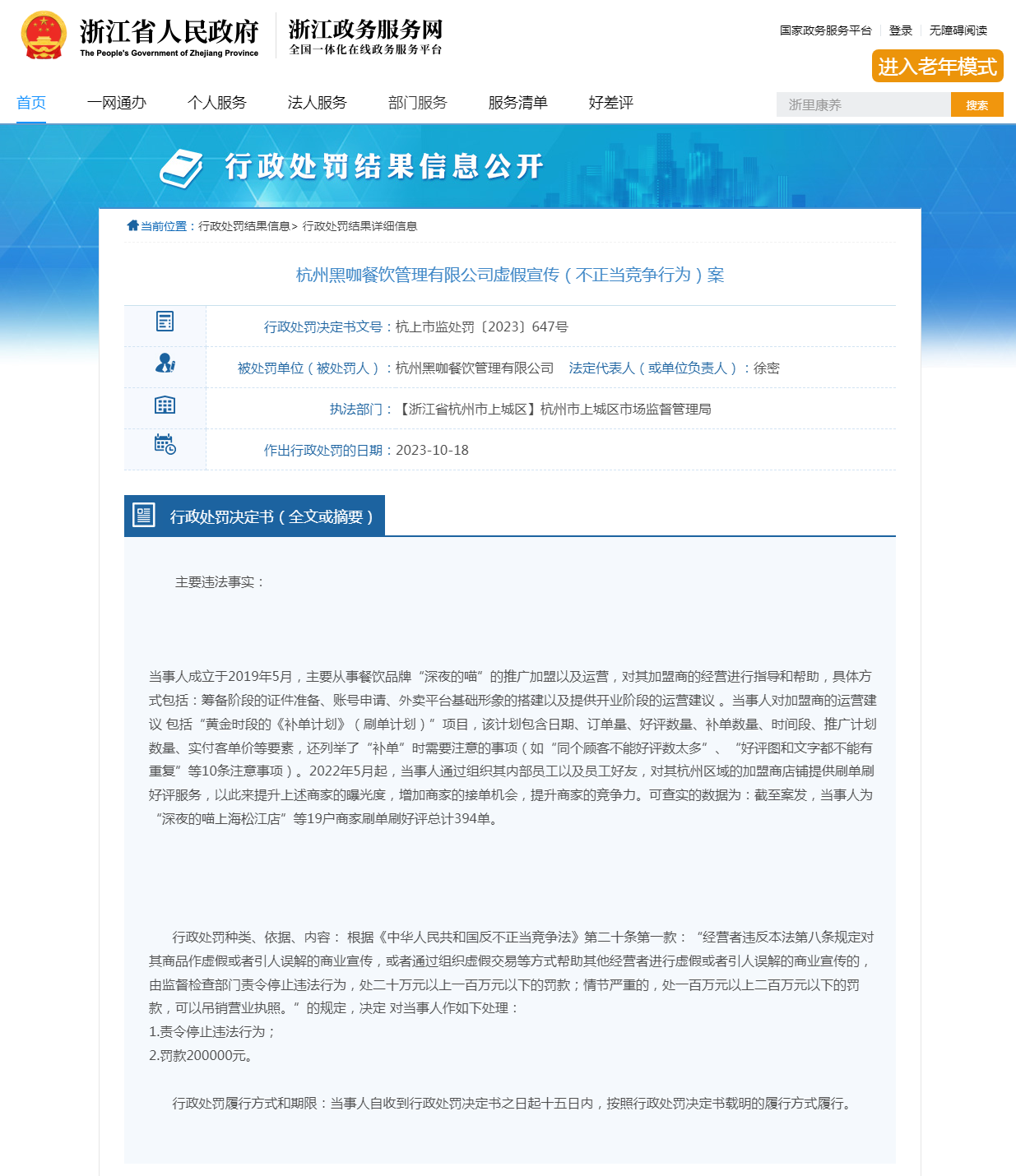Screen dimensions: 1016x1176
Task: Click the building icon for 执法部门 row
Action: (x=165, y=405)
